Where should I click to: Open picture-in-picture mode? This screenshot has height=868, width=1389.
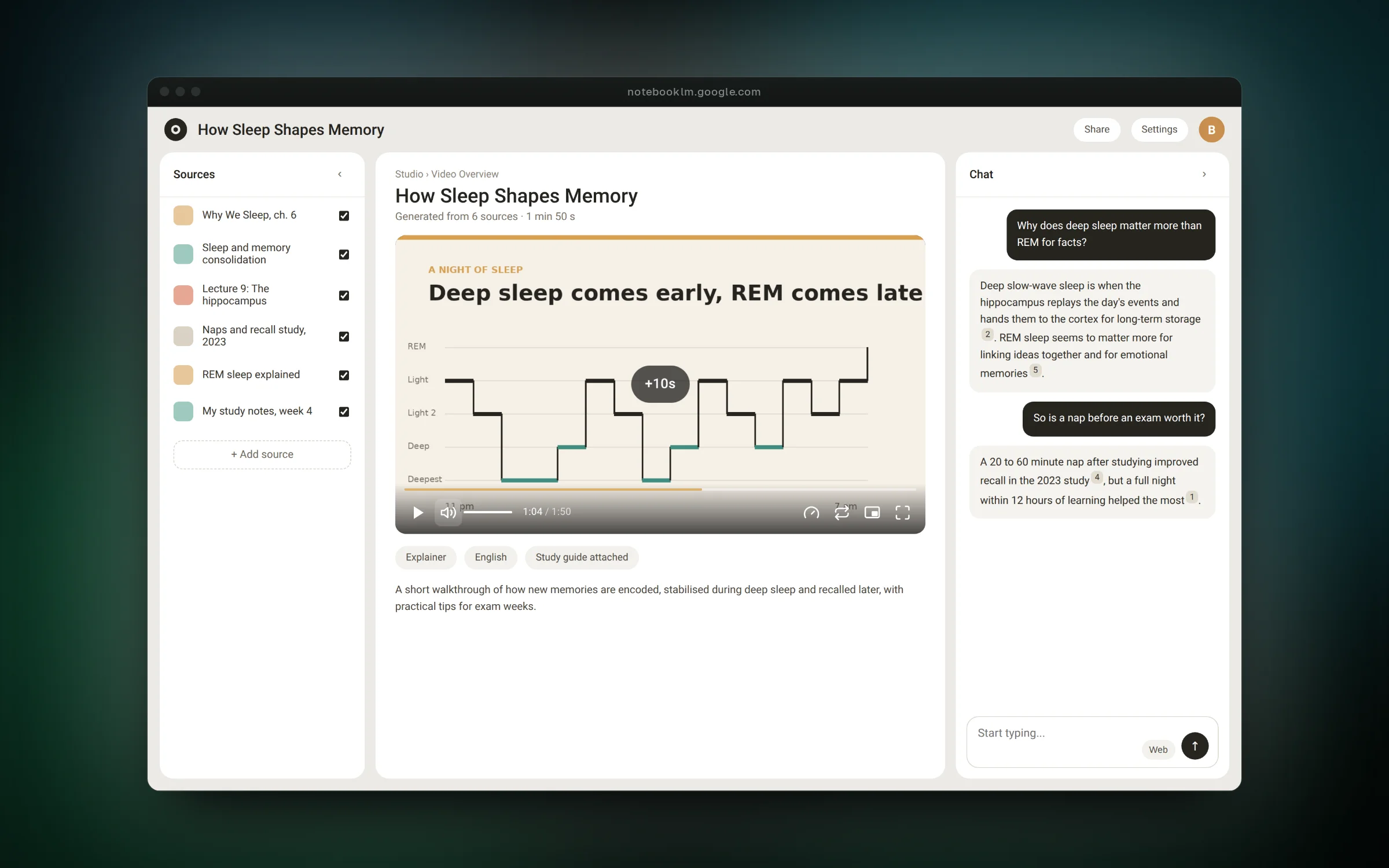[x=872, y=512]
